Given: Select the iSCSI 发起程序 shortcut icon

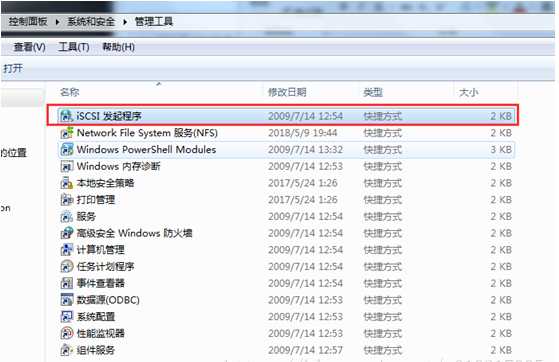Looking at the screenshot, I should pos(67,116).
